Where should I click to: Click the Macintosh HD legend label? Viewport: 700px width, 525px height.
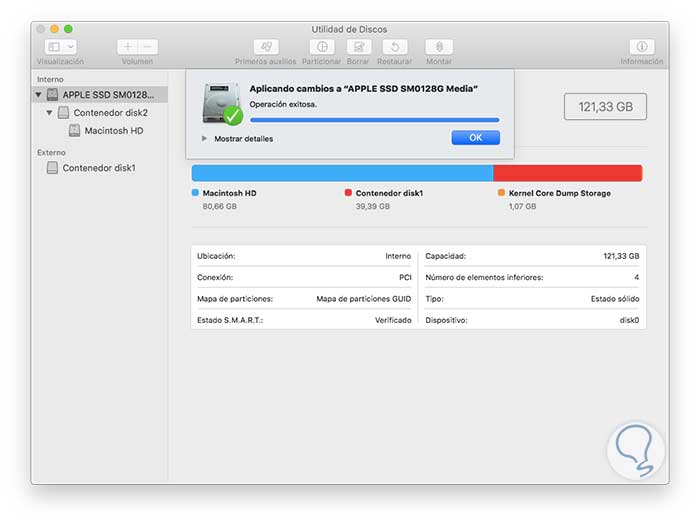click(229, 193)
